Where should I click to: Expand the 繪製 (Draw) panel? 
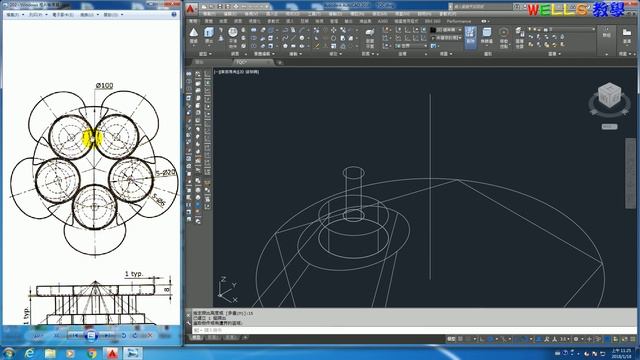click(x=295, y=53)
